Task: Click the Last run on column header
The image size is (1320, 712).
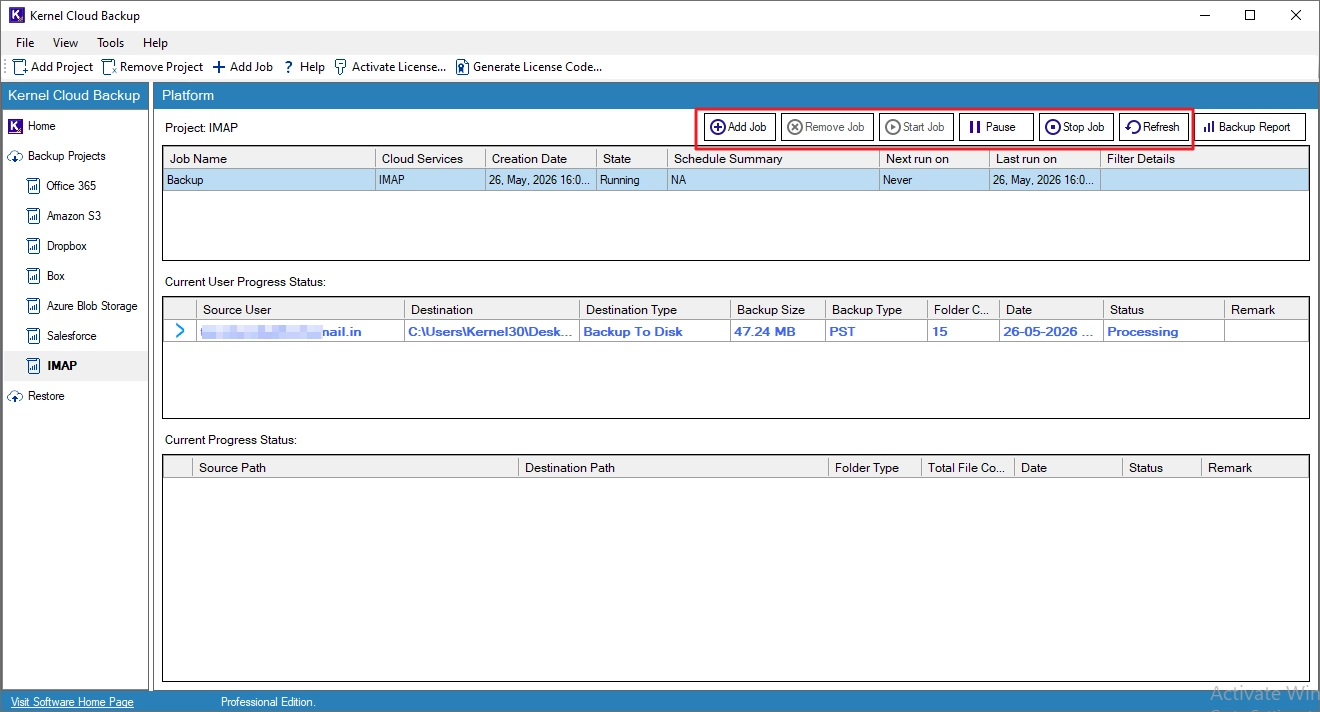Action: [1044, 158]
